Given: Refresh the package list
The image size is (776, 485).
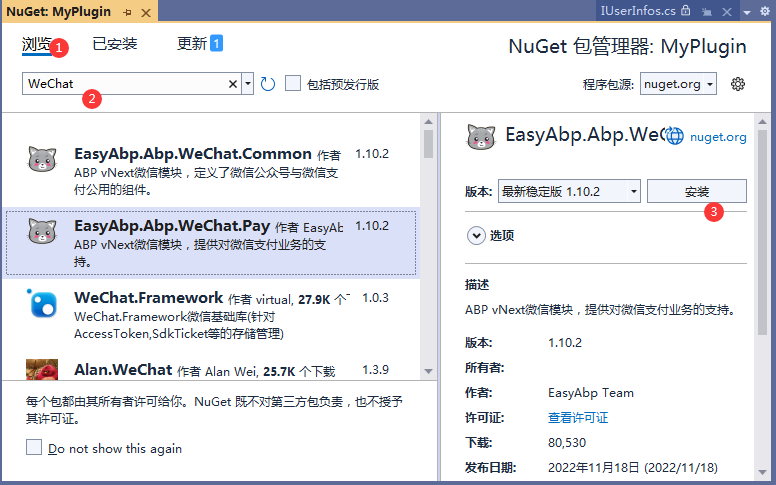Looking at the screenshot, I should pyautogui.click(x=268, y=84).
